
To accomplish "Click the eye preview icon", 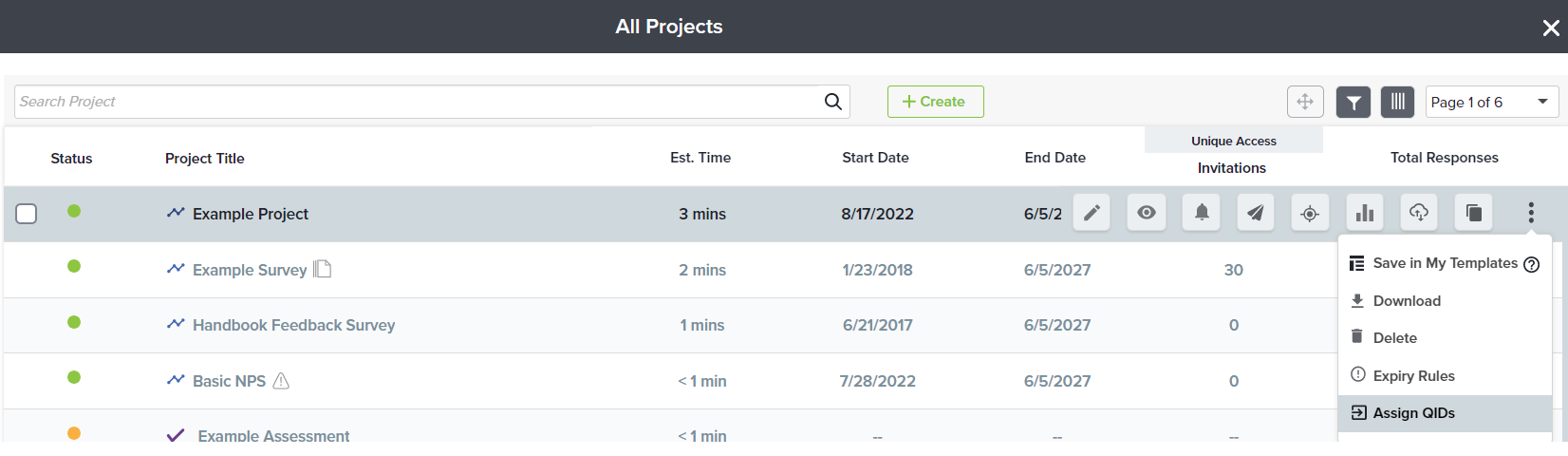I will click(1147, 213).
